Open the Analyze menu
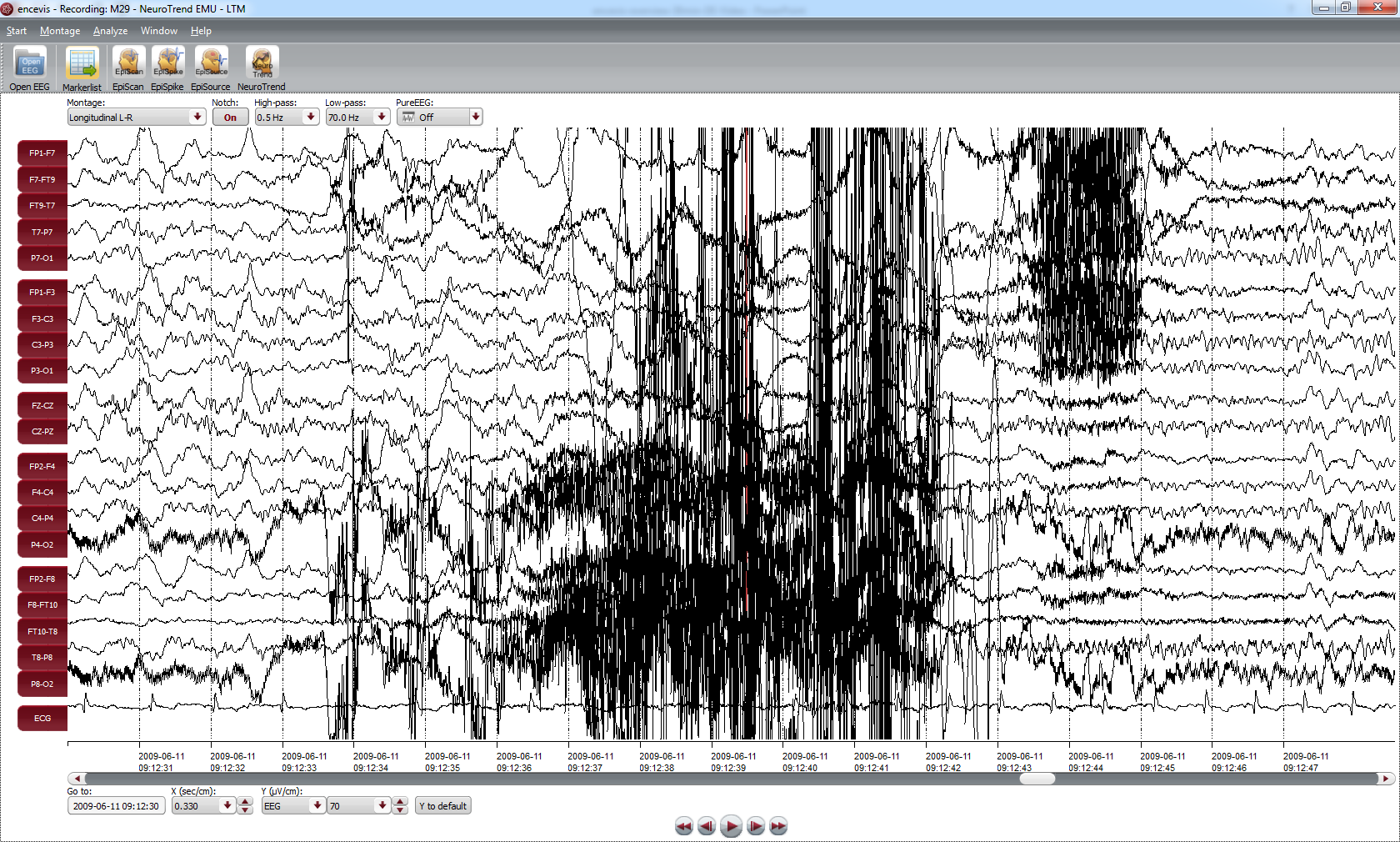Image resolution: width=1400 pixels, height=842 pixels. point(110,31)
